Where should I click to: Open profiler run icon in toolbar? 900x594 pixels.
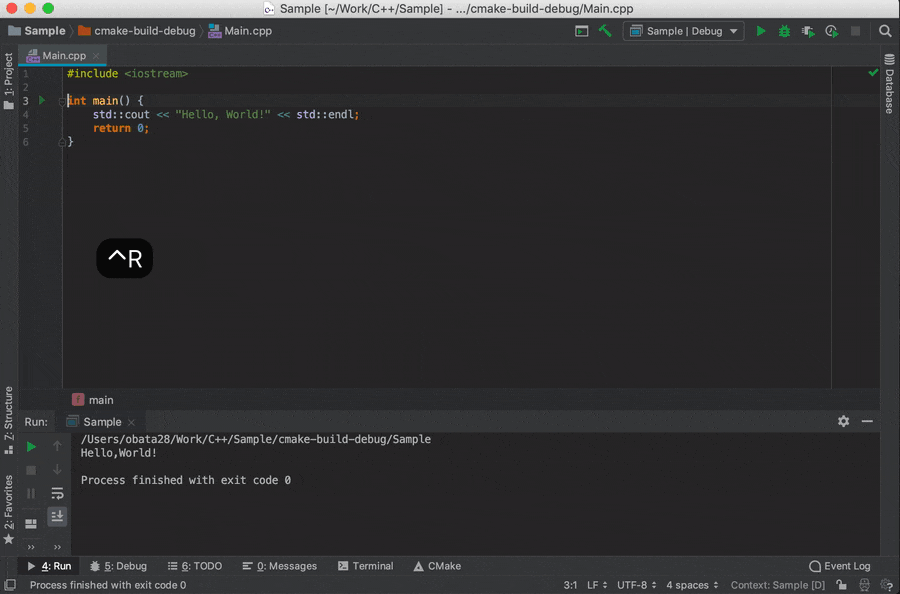point(832,31)
